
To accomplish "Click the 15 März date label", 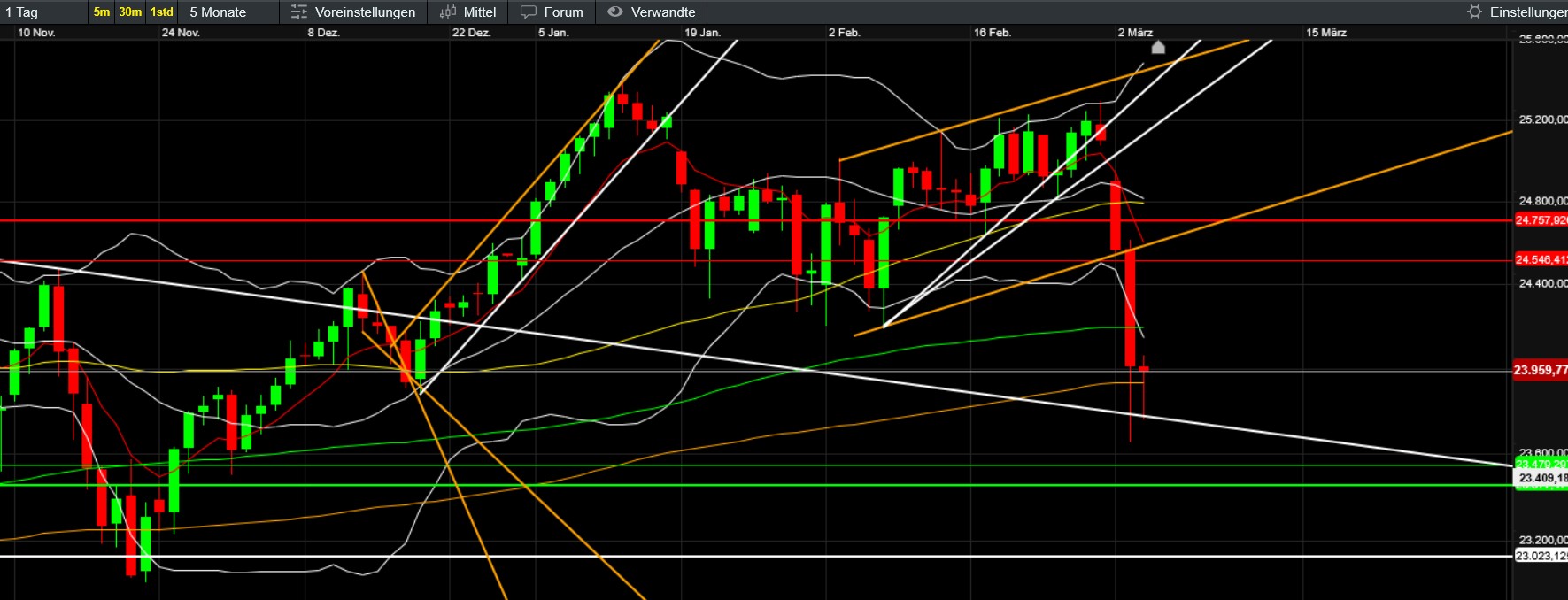I will 1325,33.
